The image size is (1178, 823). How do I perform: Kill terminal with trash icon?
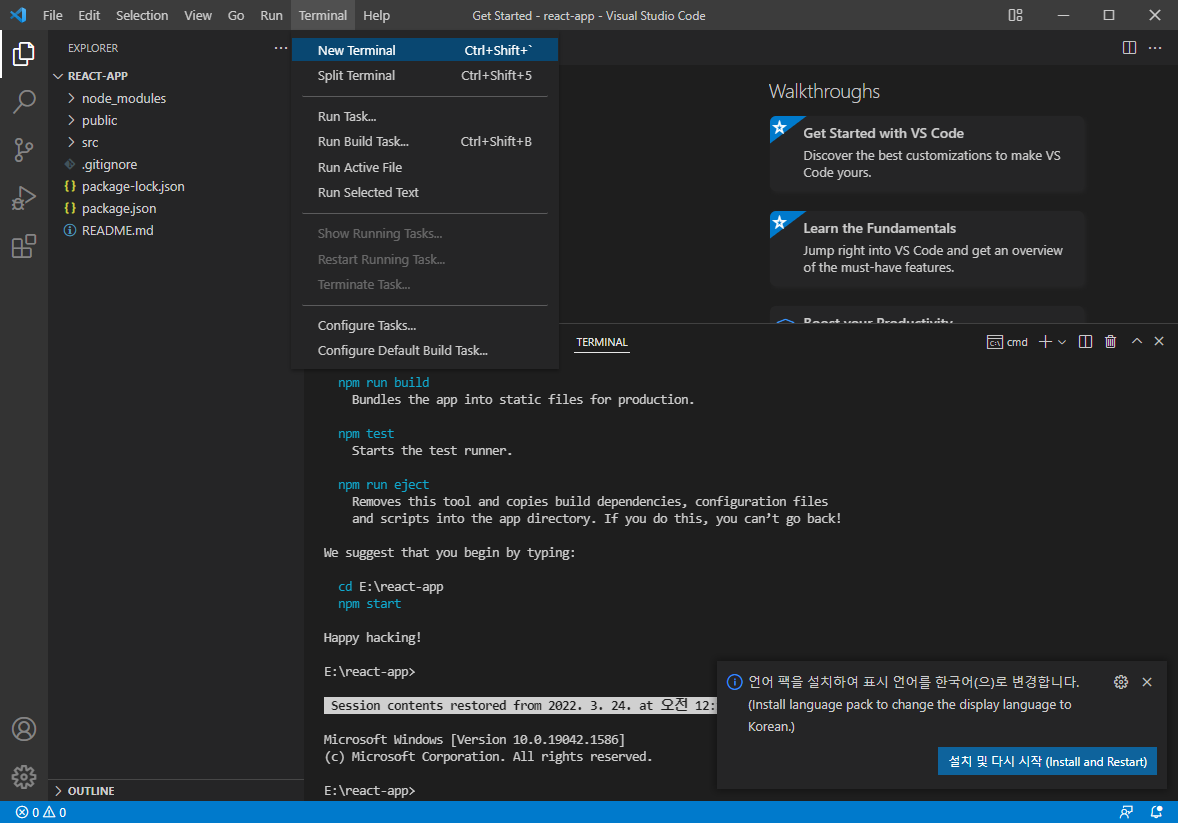coord(1110,342)
